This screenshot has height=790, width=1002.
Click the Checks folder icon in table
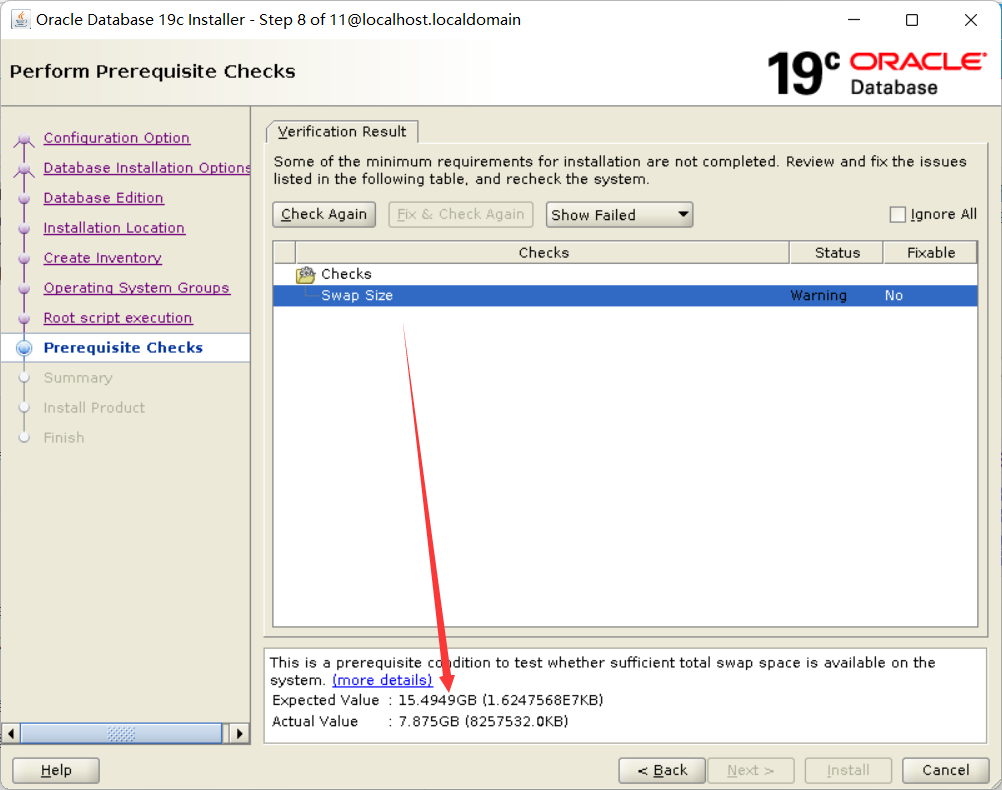pos(305,274)
